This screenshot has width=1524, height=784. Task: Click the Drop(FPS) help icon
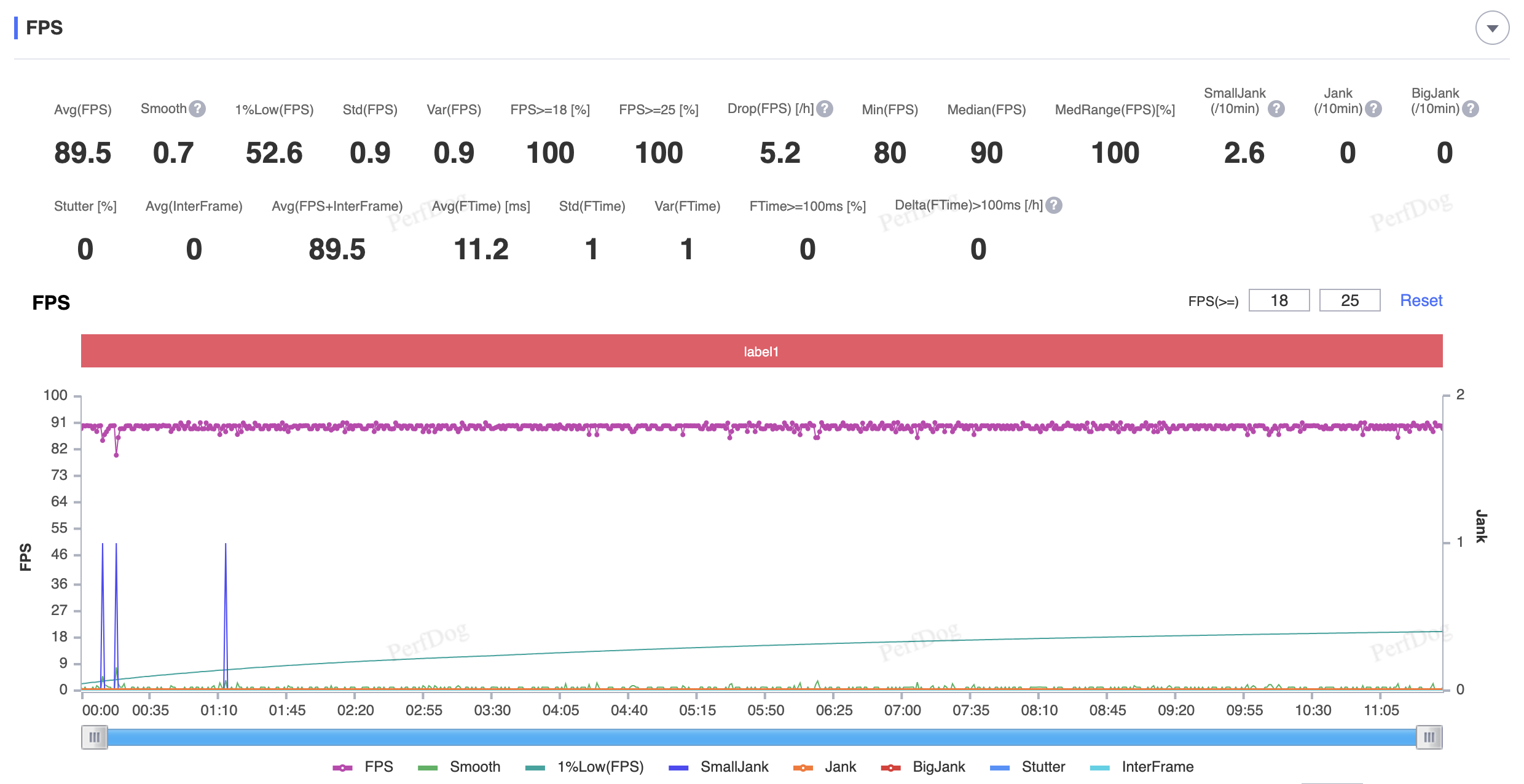824,108
